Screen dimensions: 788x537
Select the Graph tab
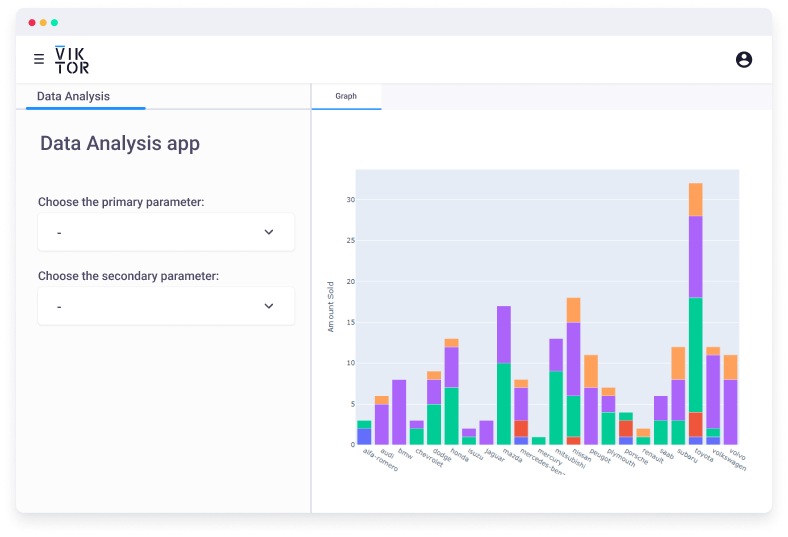coord(346,97)
